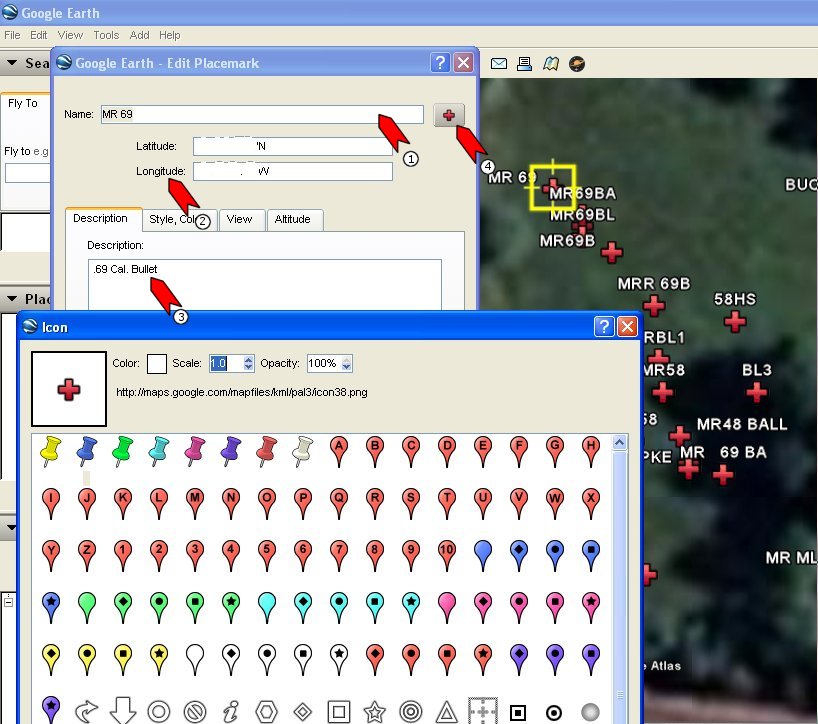
Task: Open the File menu
Action: coord(12,35)
